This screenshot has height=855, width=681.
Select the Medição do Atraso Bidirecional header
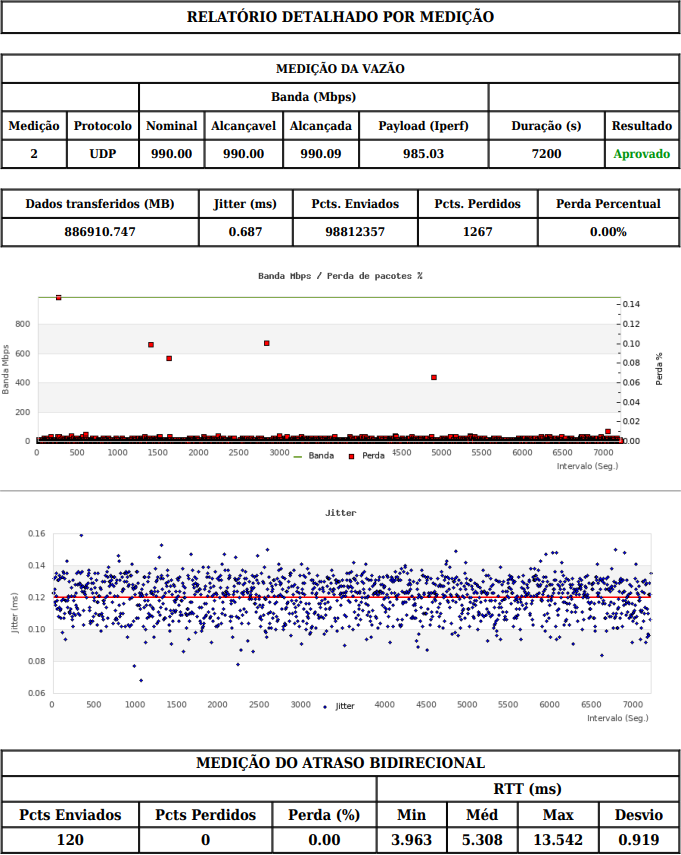[340, 763]
